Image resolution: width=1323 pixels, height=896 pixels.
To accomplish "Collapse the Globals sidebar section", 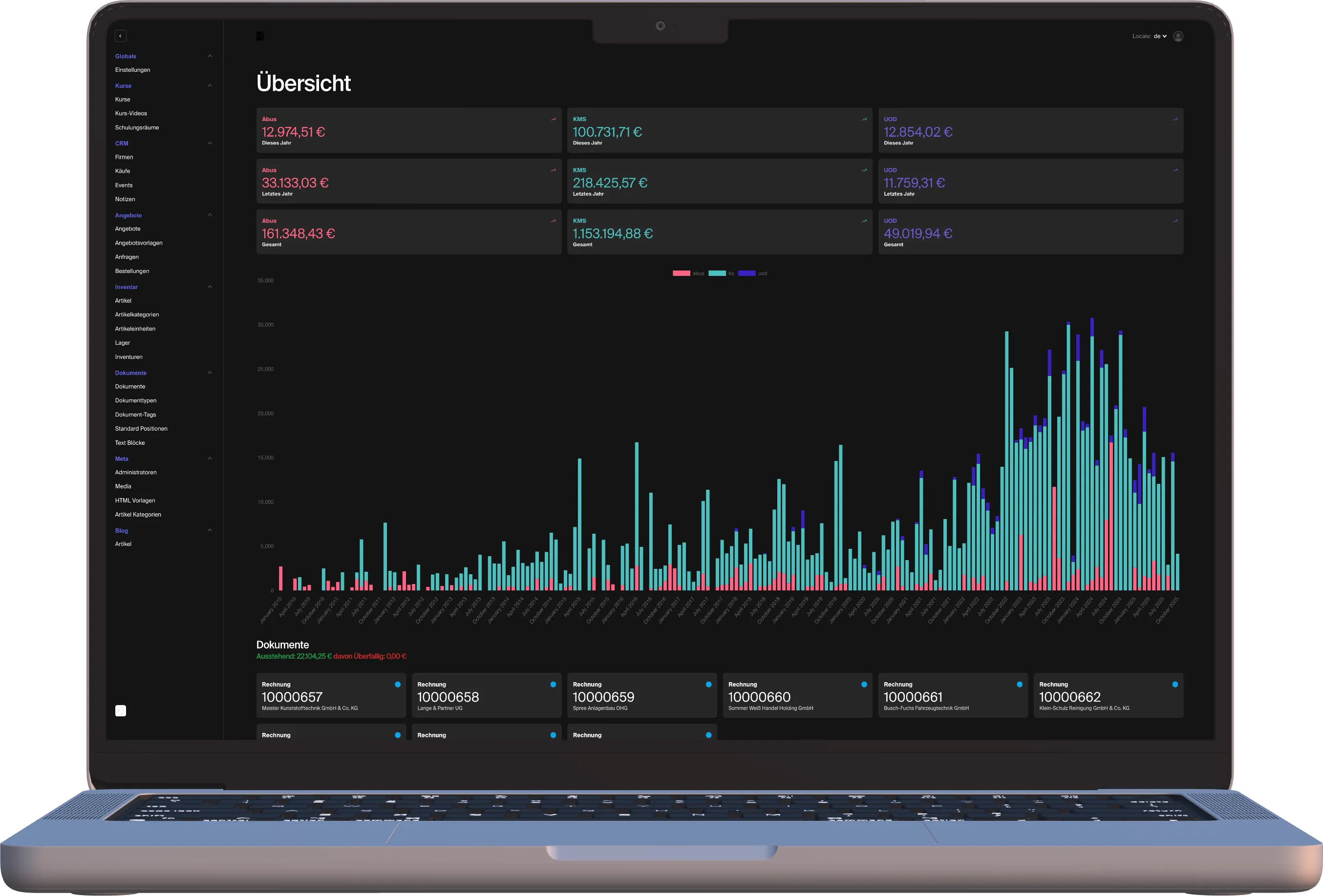I will click(x=210, y=56).
